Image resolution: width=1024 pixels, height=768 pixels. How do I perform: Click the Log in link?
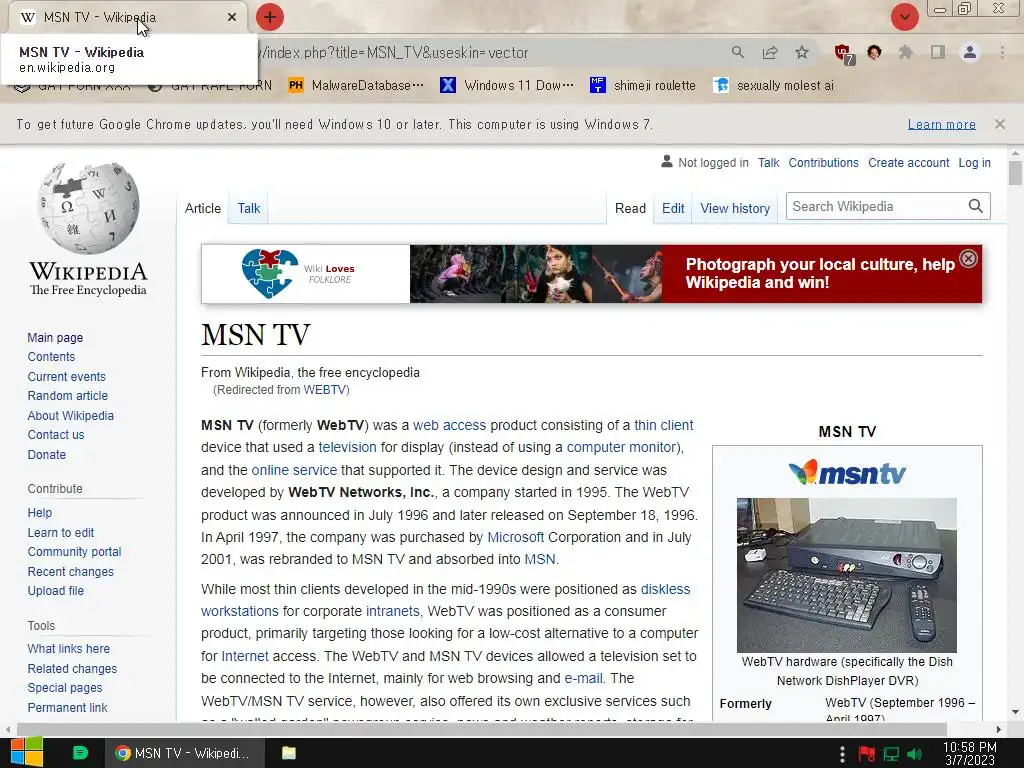tap(974, 163)
